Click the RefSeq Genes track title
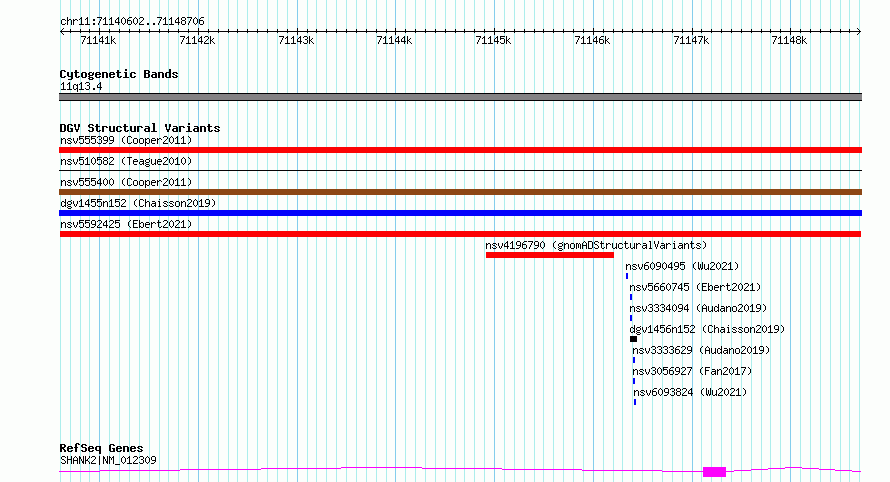 point(101,448)
